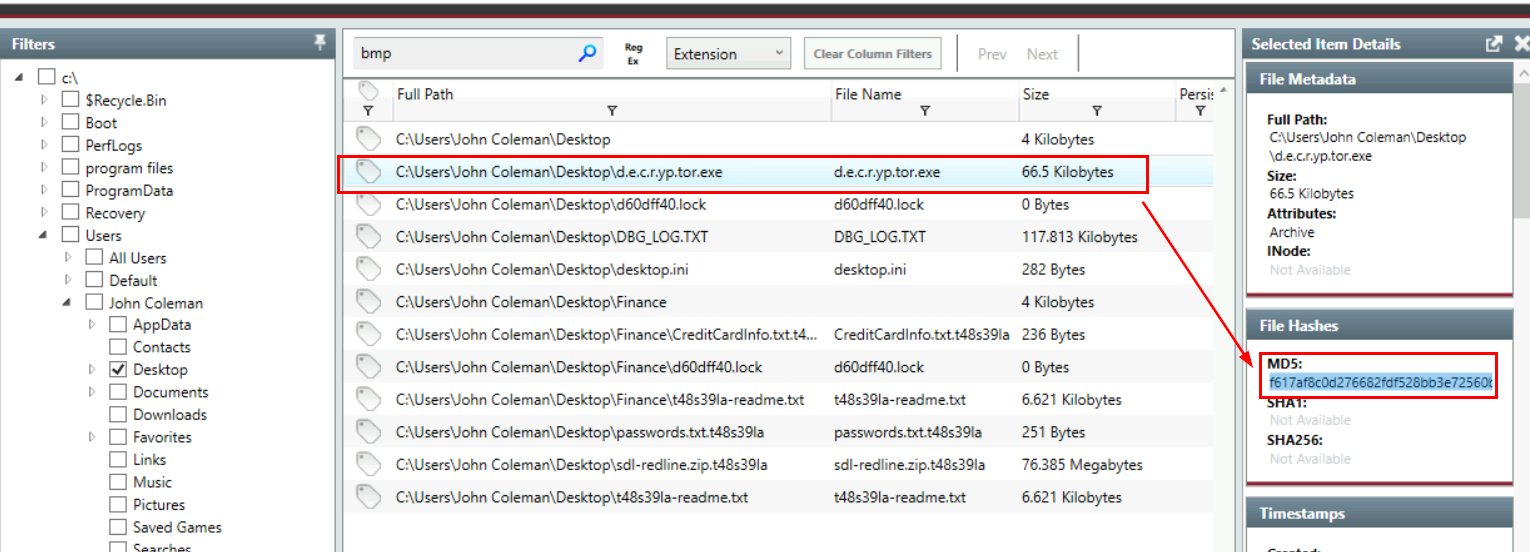
Task: Click tag icon for the Desktop folder row
Action: click(369, 139)
